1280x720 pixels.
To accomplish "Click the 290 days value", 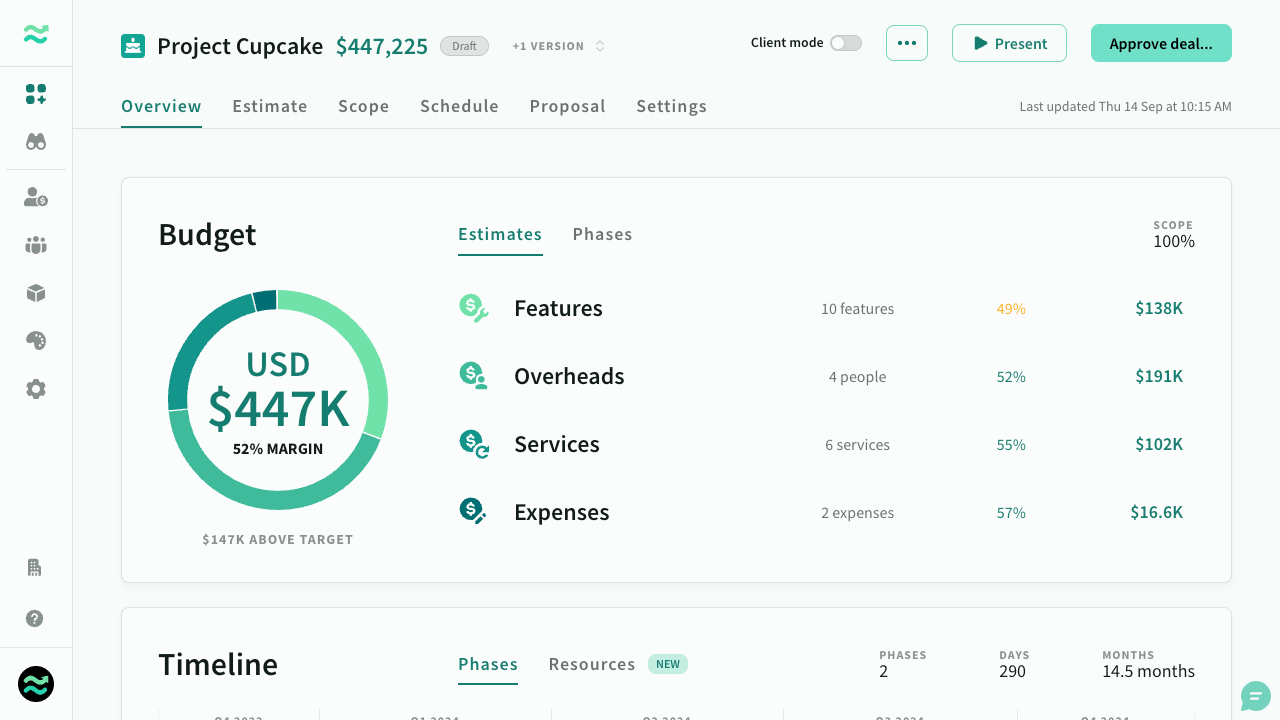I will pos(1013,672).
